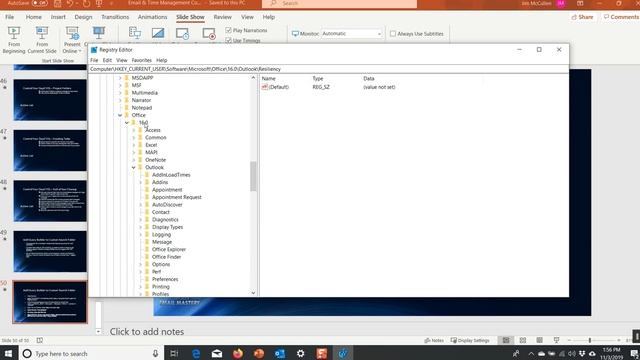
Task: Click the Set Up Slide Show icon
Action: tap(135, 33)
